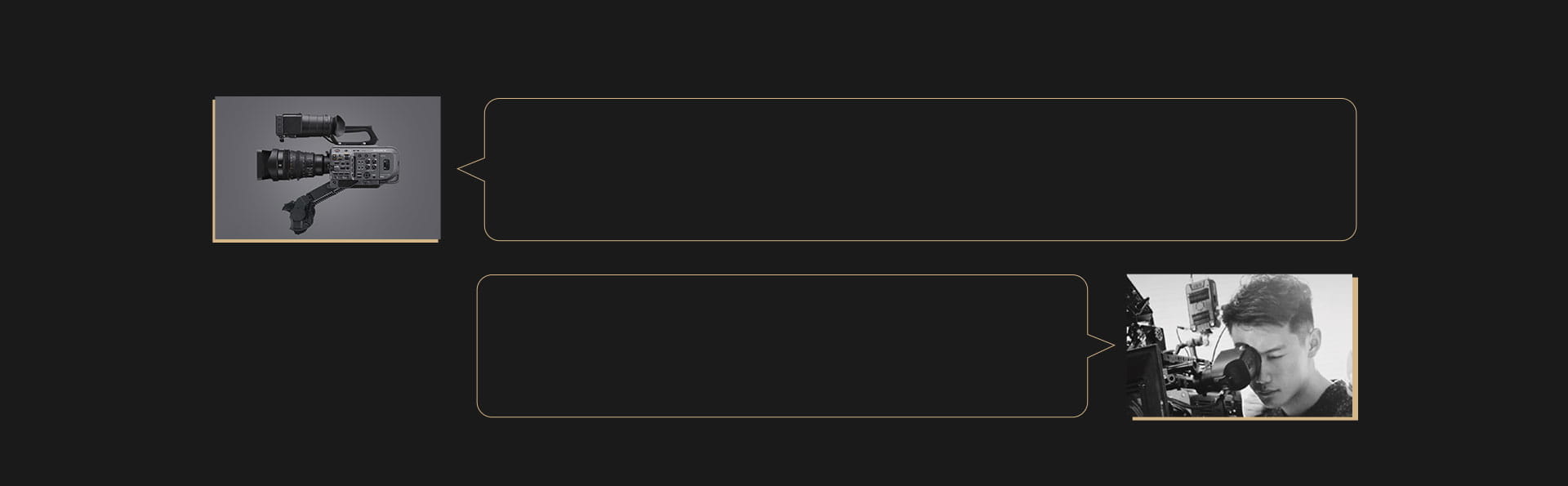Click the Sony cinema camera product image

[x=327, y=167]
